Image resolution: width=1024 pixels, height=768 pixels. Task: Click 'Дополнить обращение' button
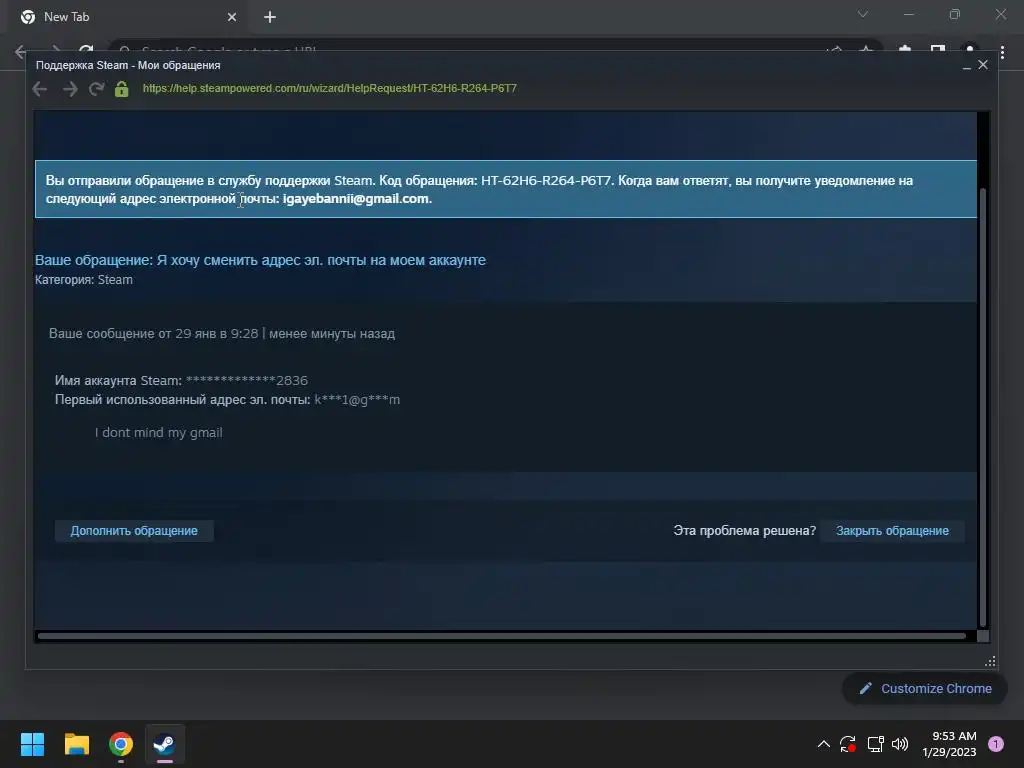click(134, 531)
